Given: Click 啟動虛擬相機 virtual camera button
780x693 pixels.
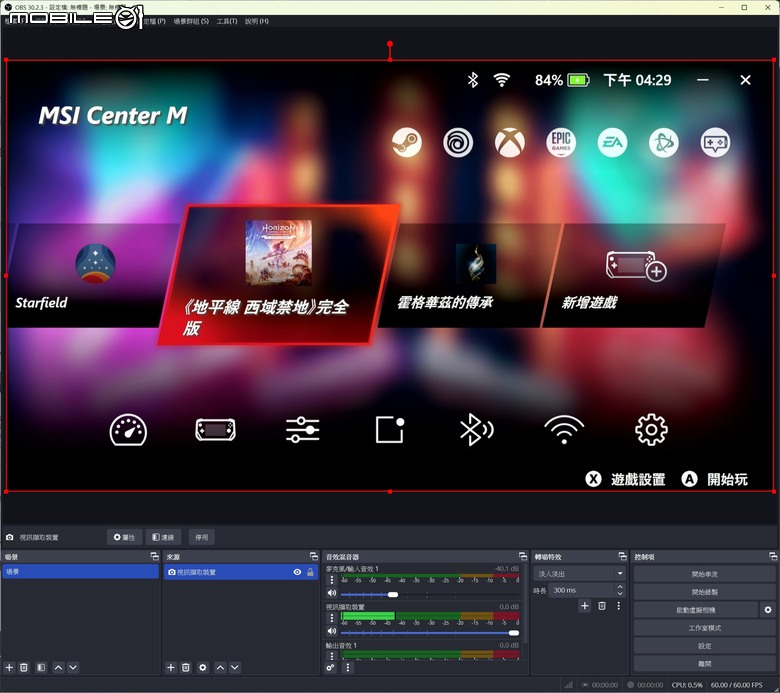Looking at the screenshot, I should [696, 610].
